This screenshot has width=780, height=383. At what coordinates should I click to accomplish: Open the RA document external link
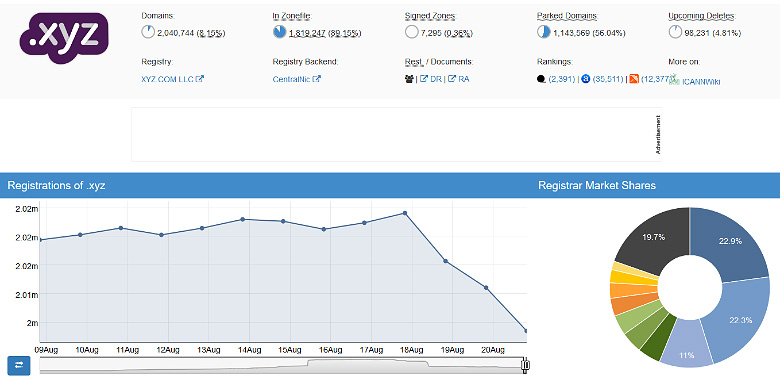(x=459, y=79)
